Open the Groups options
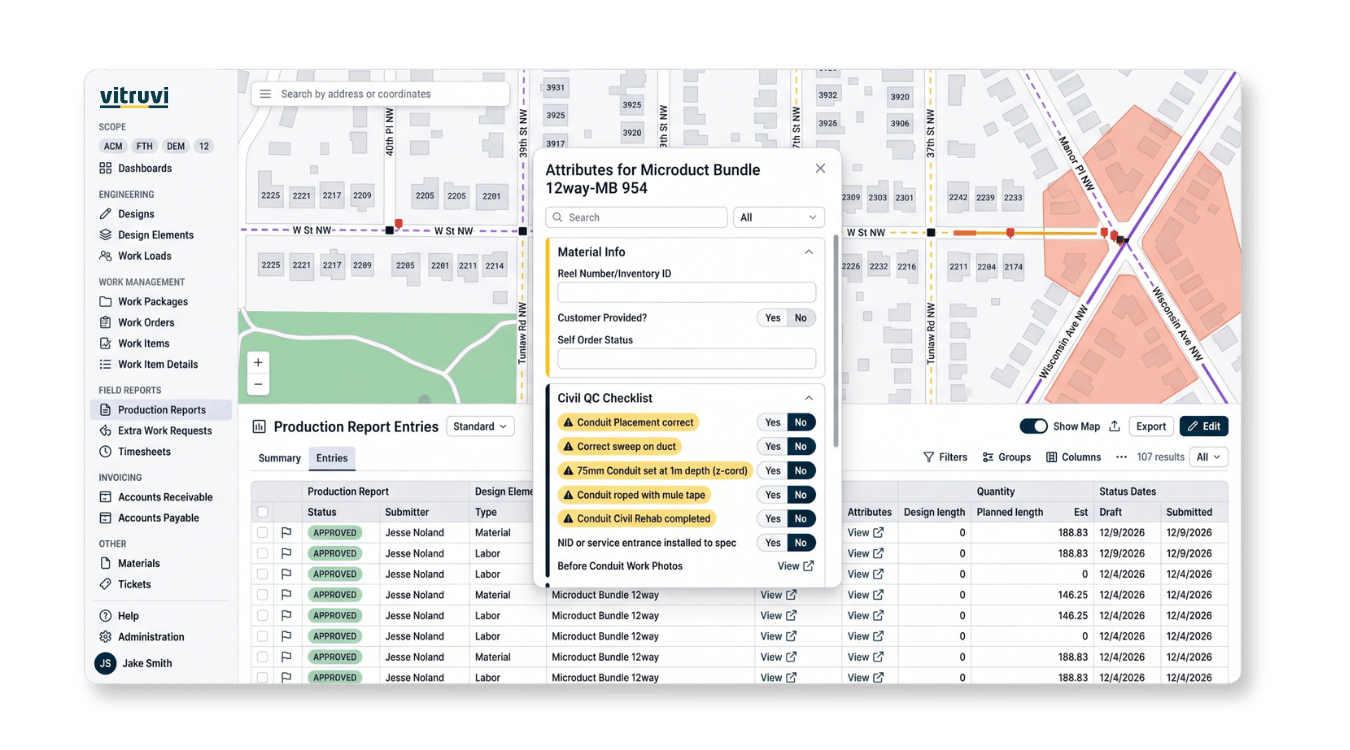 (1007, 457)
